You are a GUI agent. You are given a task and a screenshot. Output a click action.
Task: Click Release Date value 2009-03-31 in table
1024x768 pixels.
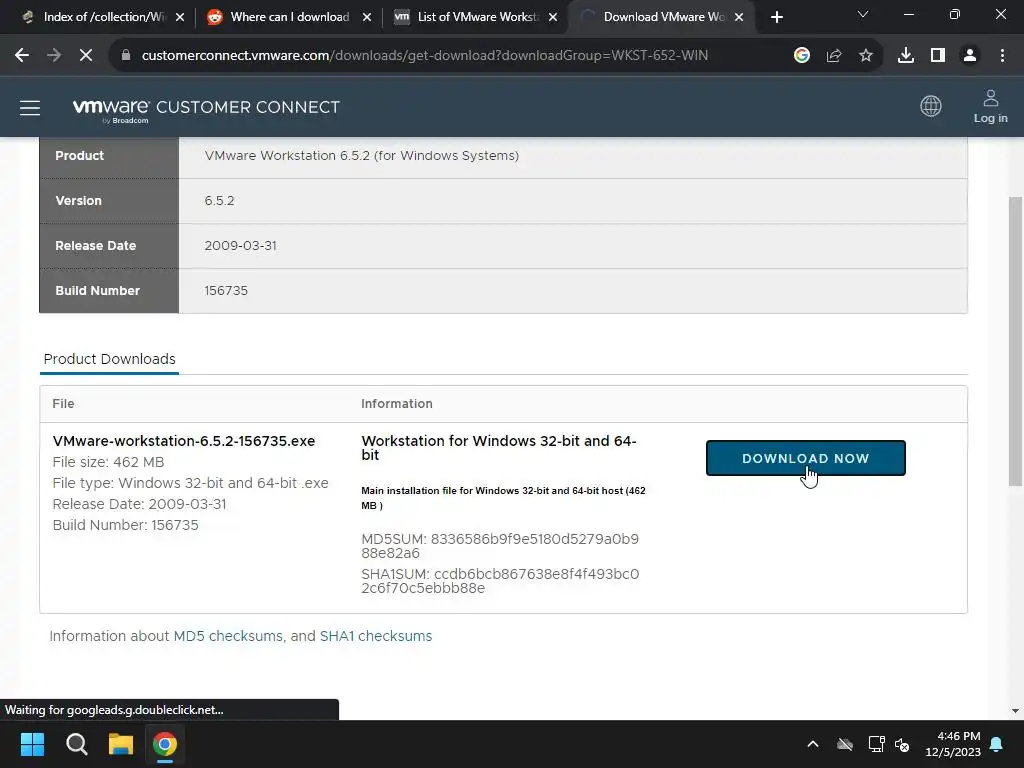click(x=240, y=246)
